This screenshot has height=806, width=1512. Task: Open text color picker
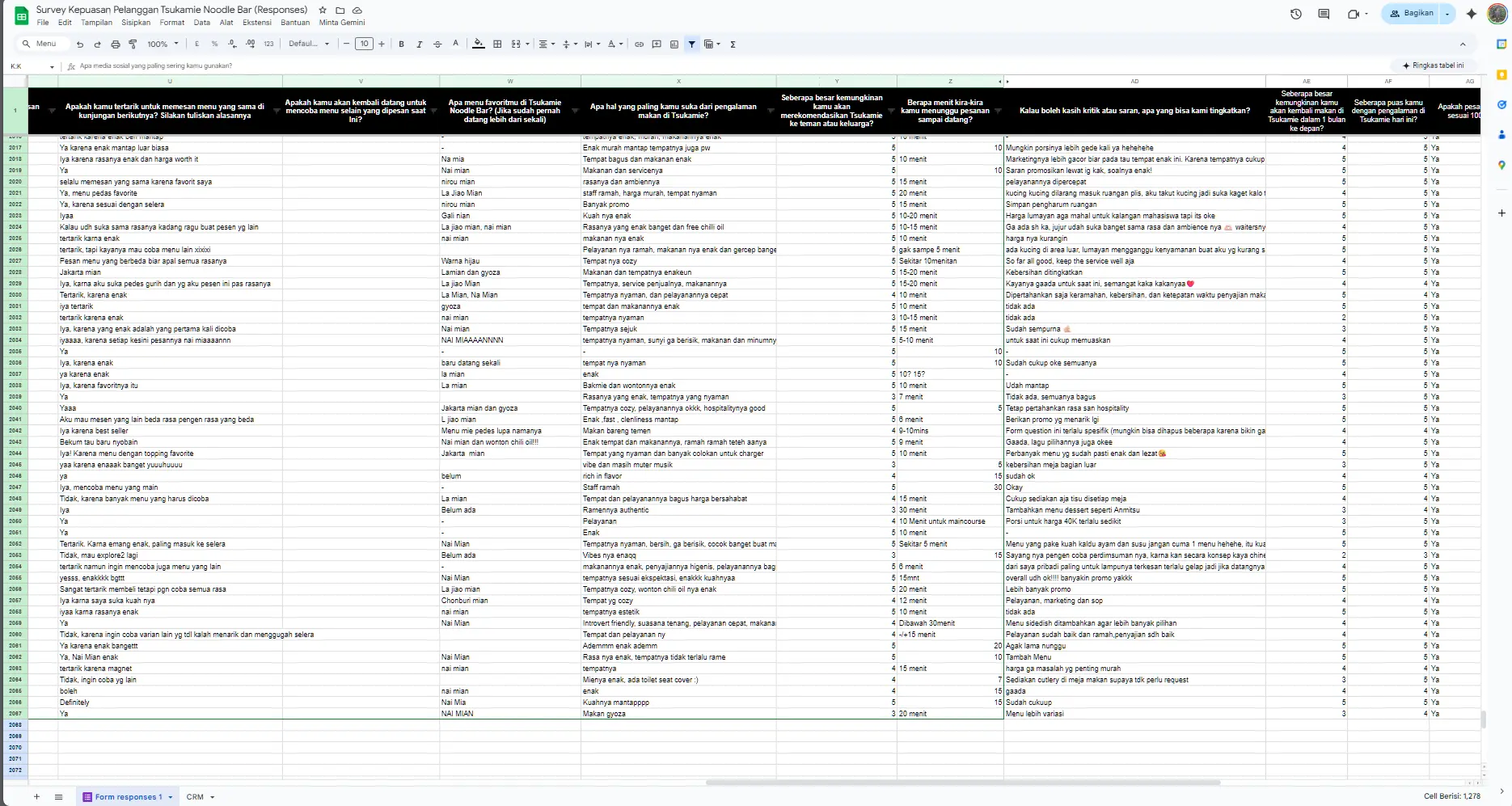455,44
